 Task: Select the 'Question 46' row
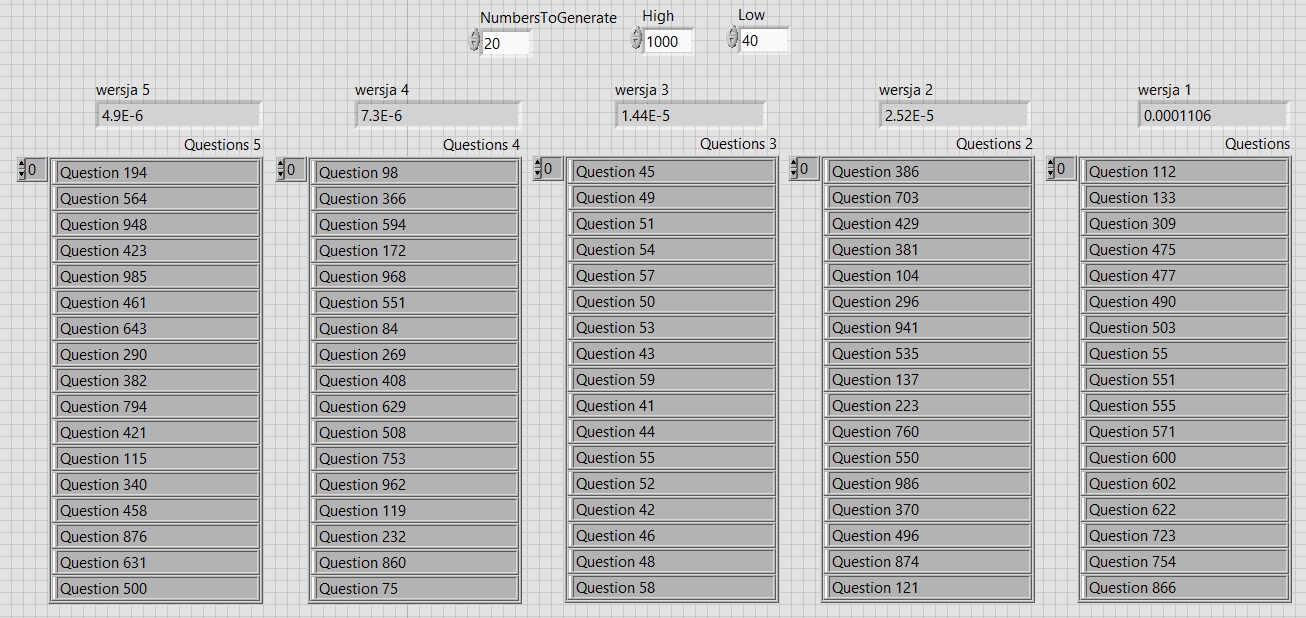tap(673, 535)
